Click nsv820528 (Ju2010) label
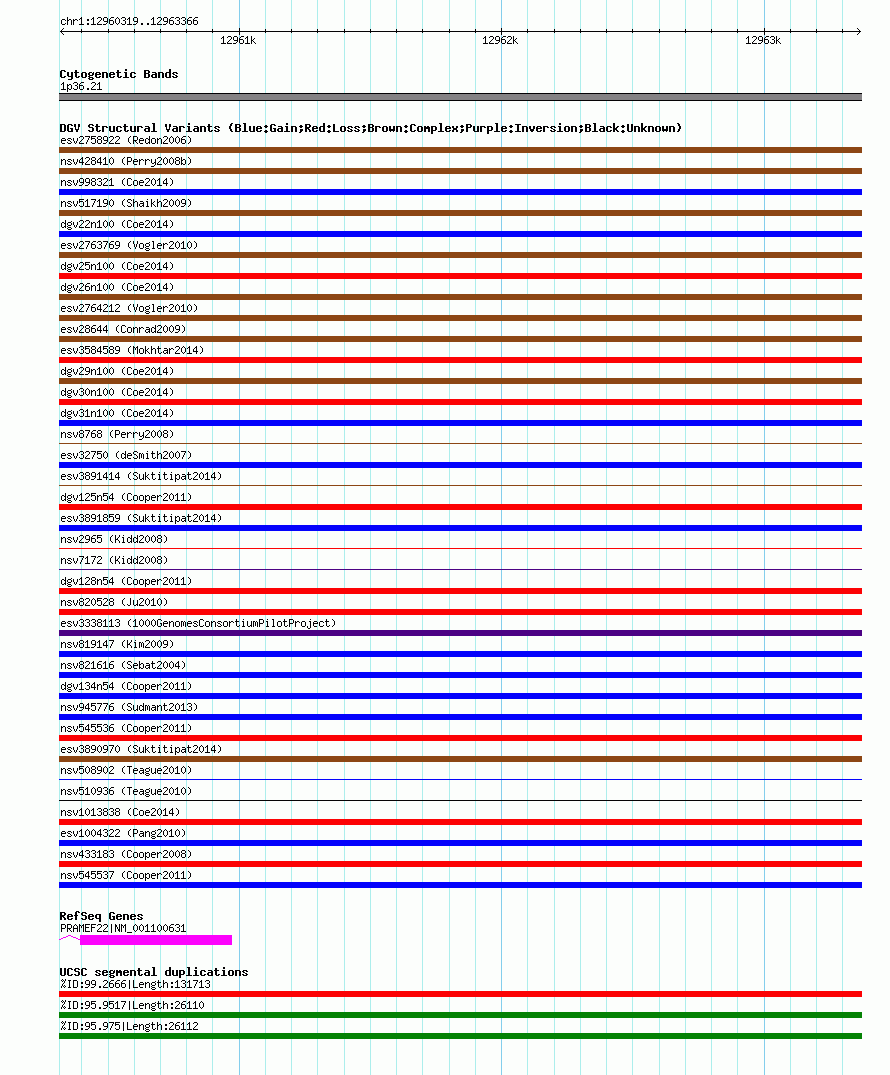The image size is (890, 1075). coord(115,602)
